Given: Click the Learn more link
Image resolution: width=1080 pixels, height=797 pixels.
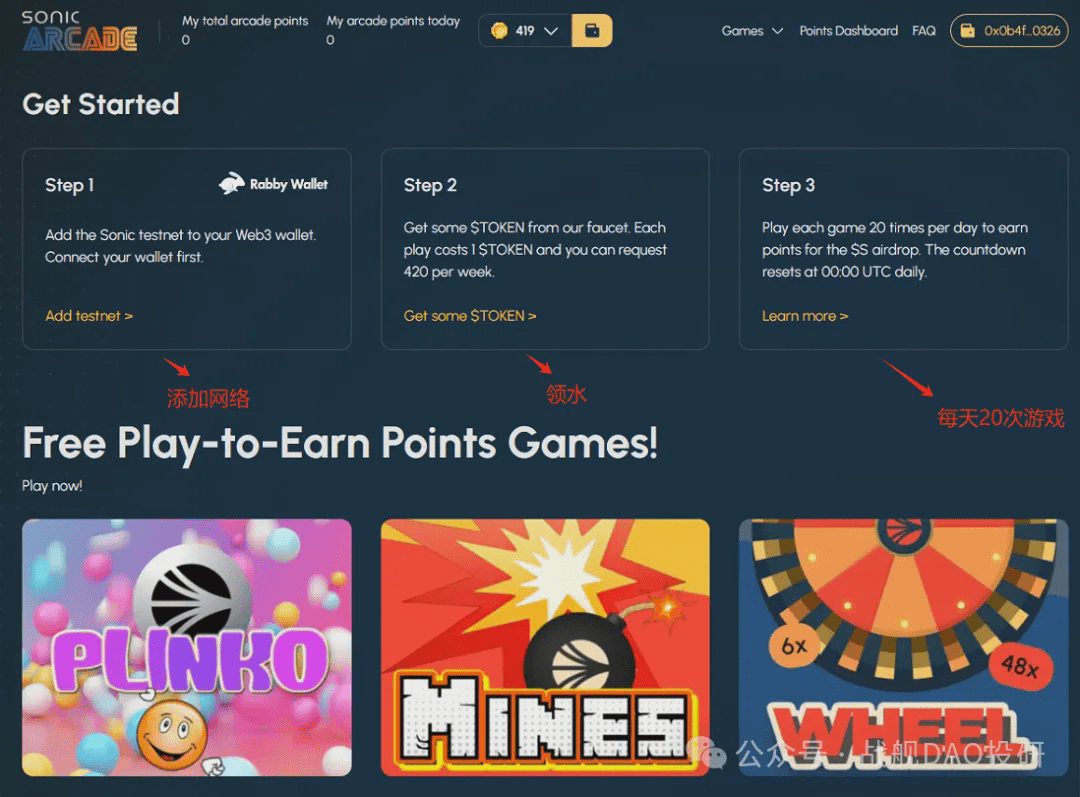Looking at the screenshot, I should click(804, 315).
